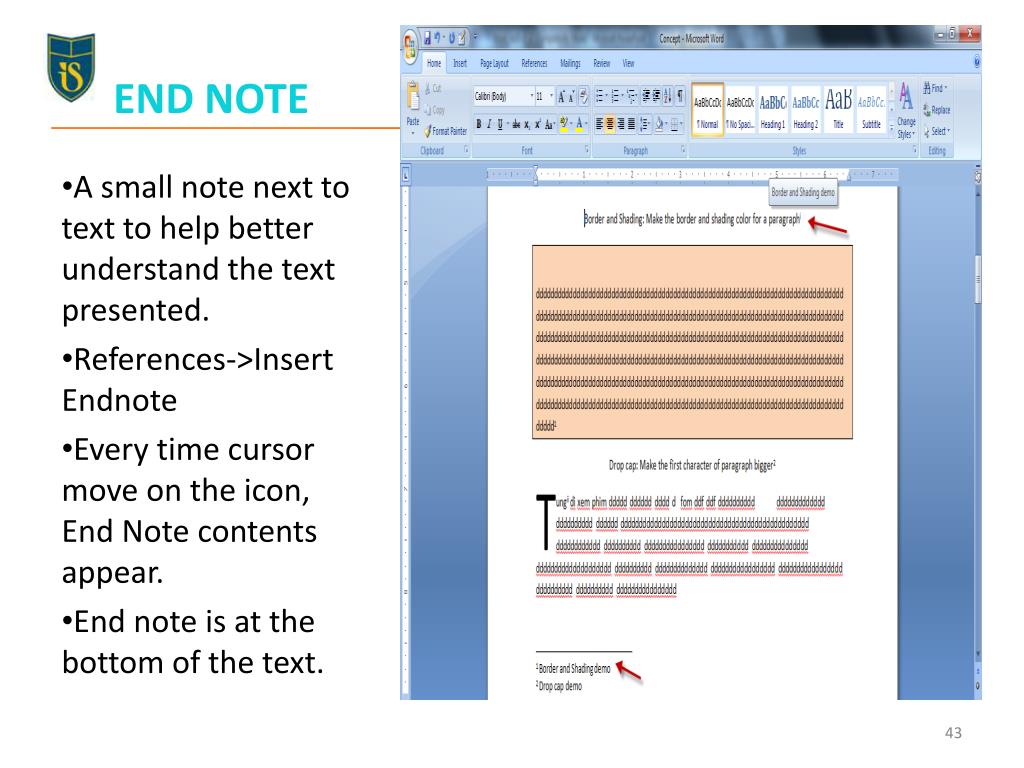
Task: Toggle Center alignment
Action: [610, 123]
